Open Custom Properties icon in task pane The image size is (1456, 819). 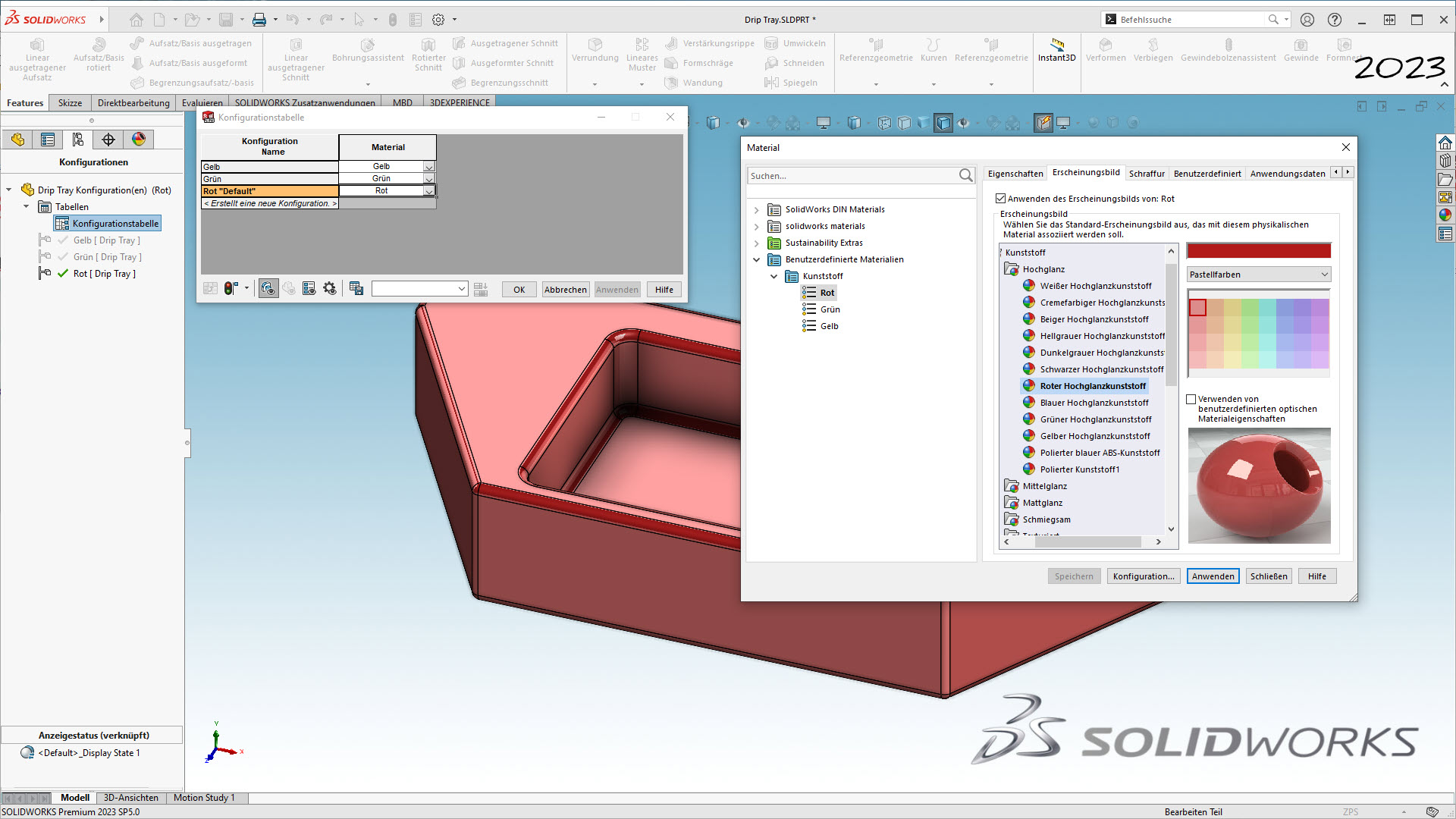1445,234
